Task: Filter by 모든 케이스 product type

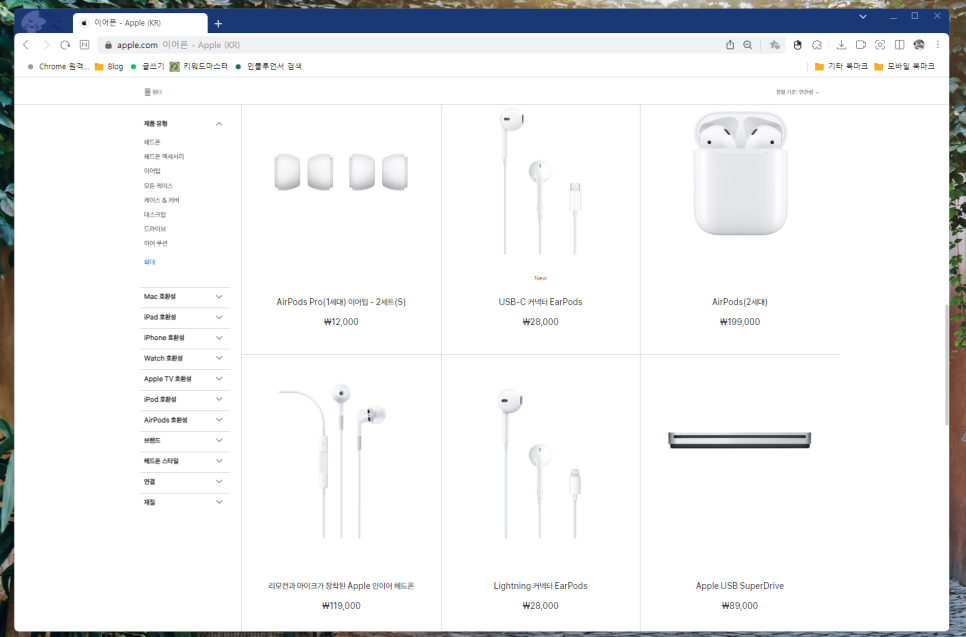Action: [158, 186]
